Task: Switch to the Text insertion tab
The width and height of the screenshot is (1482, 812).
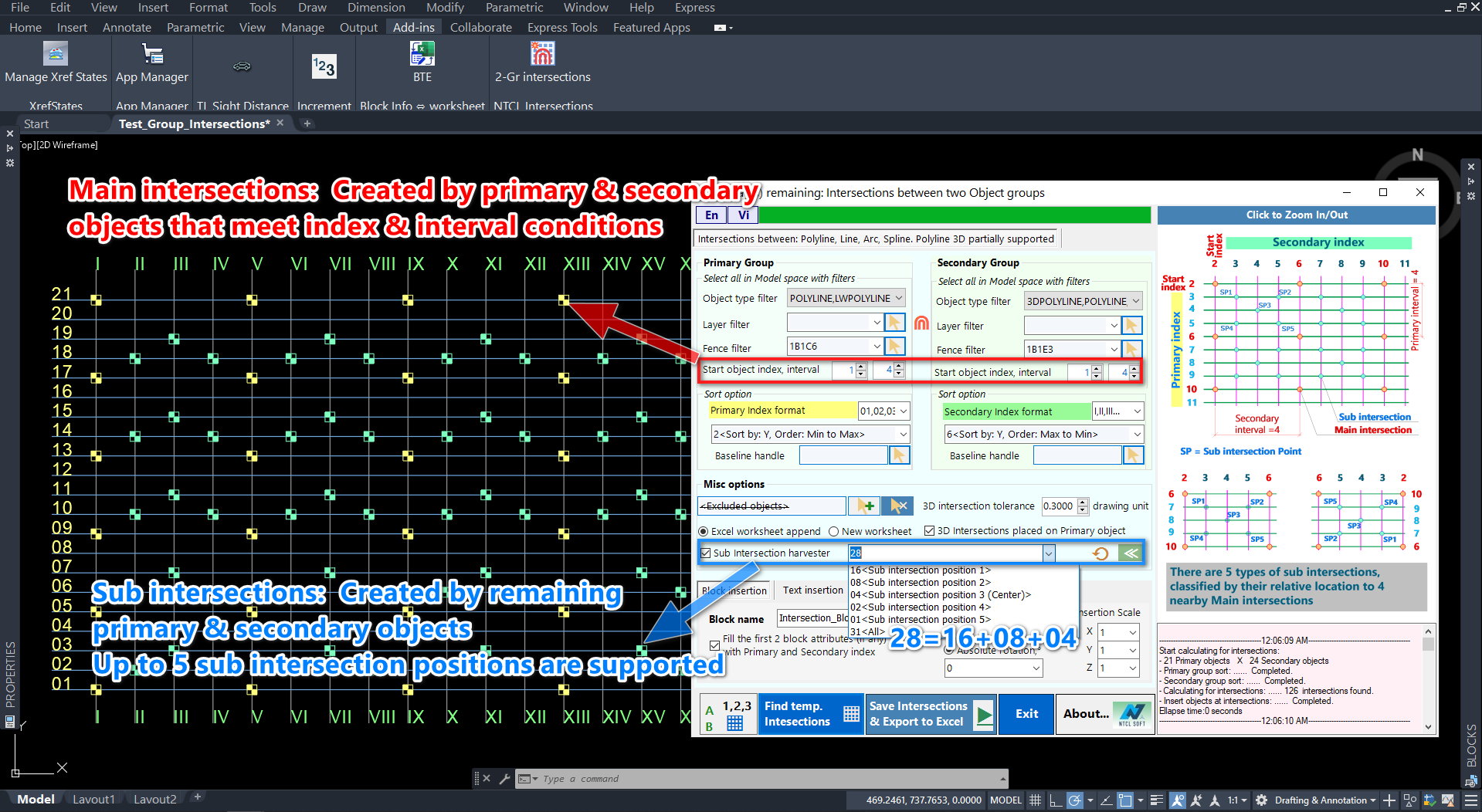Action: tap(812, 590)
